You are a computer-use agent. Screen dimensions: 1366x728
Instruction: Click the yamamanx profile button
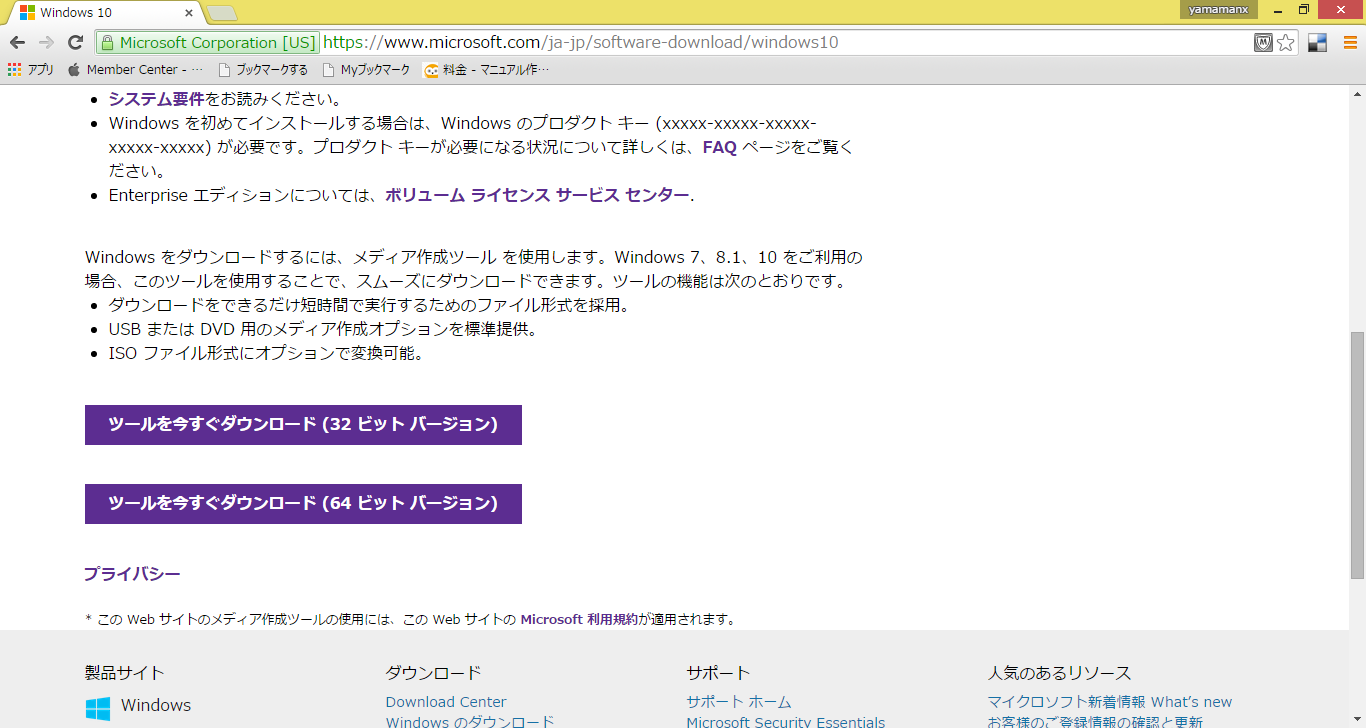coord(1217,9)
